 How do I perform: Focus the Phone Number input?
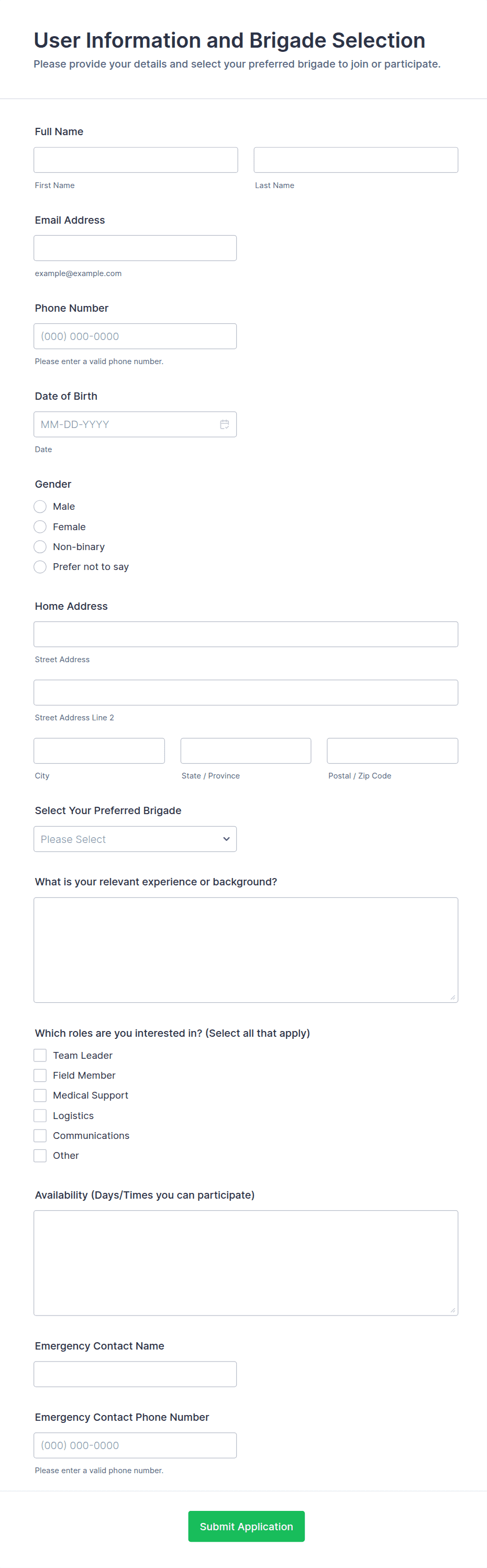tap(135, 336)
